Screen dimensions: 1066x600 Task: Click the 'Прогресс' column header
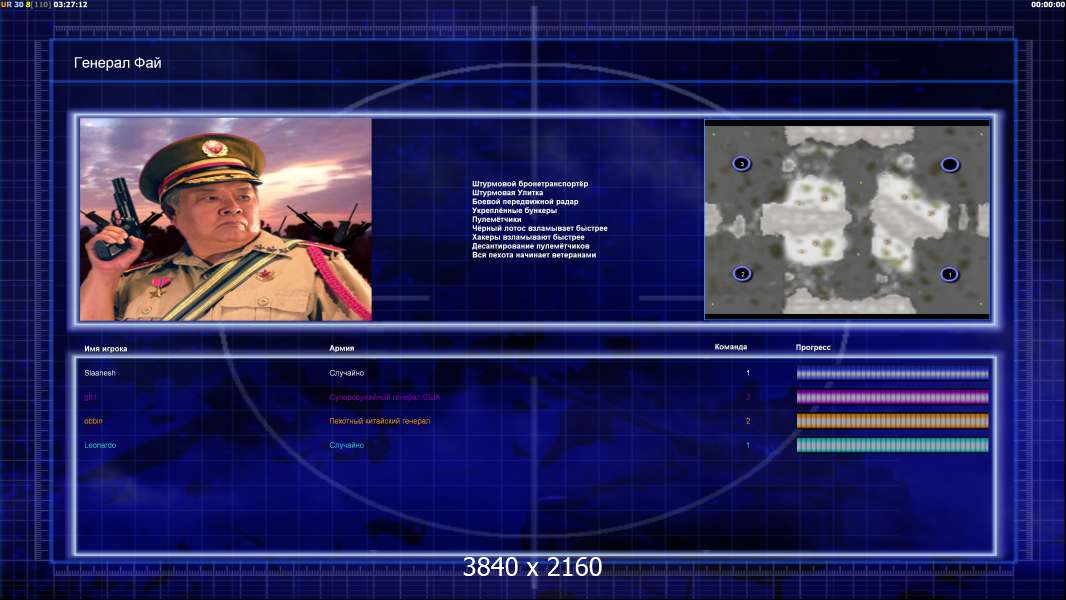tap(813, 347)
